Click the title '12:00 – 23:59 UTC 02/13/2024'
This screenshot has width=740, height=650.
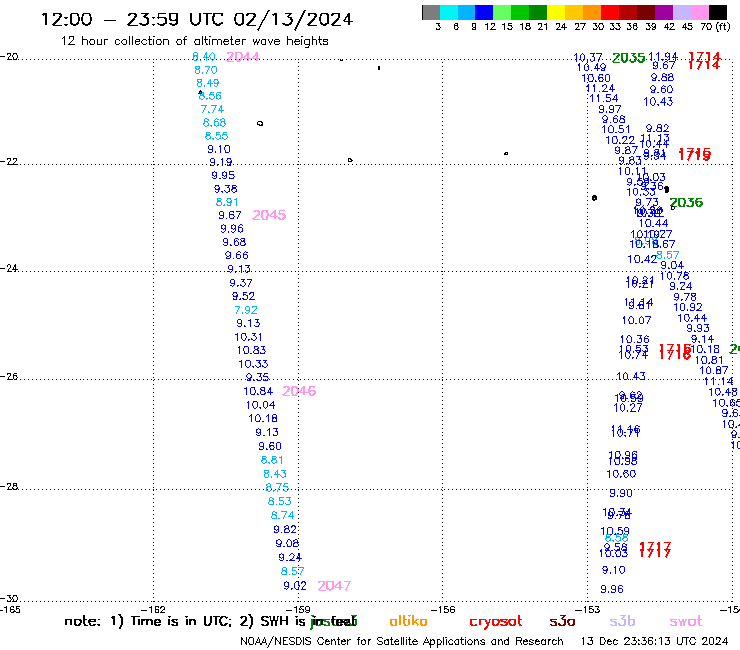point(197,19)
